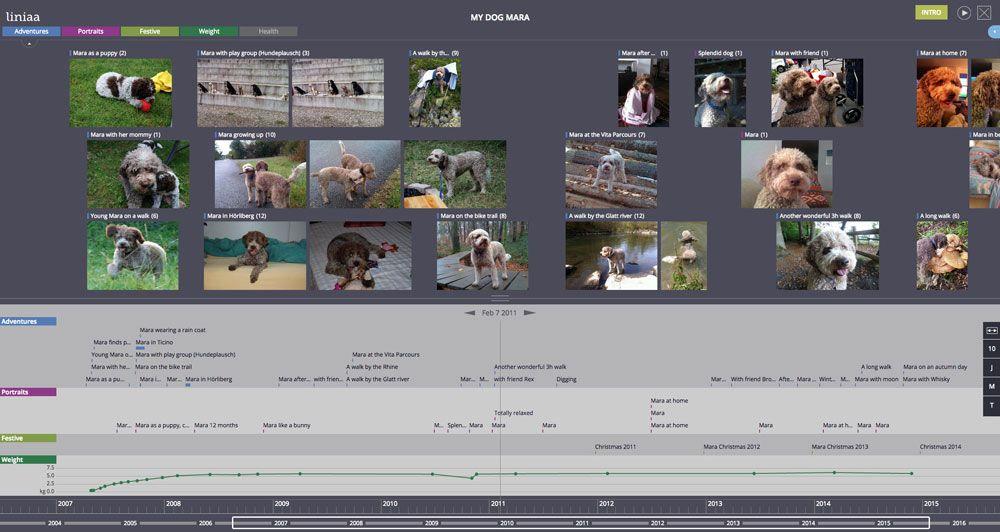Open the Mara on the bike trail photo
Screen dimensions: 1000x532
[x=482, y=256]
